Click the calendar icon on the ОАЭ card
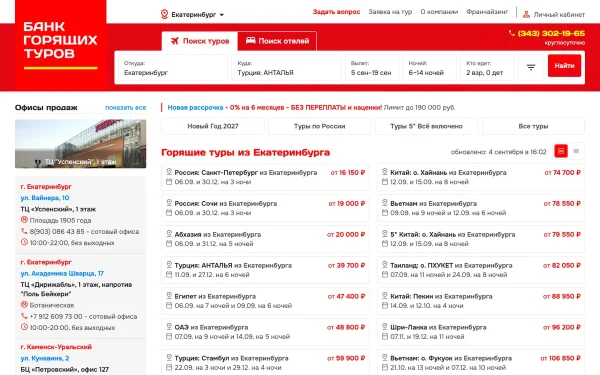 [x=169, y=337]
